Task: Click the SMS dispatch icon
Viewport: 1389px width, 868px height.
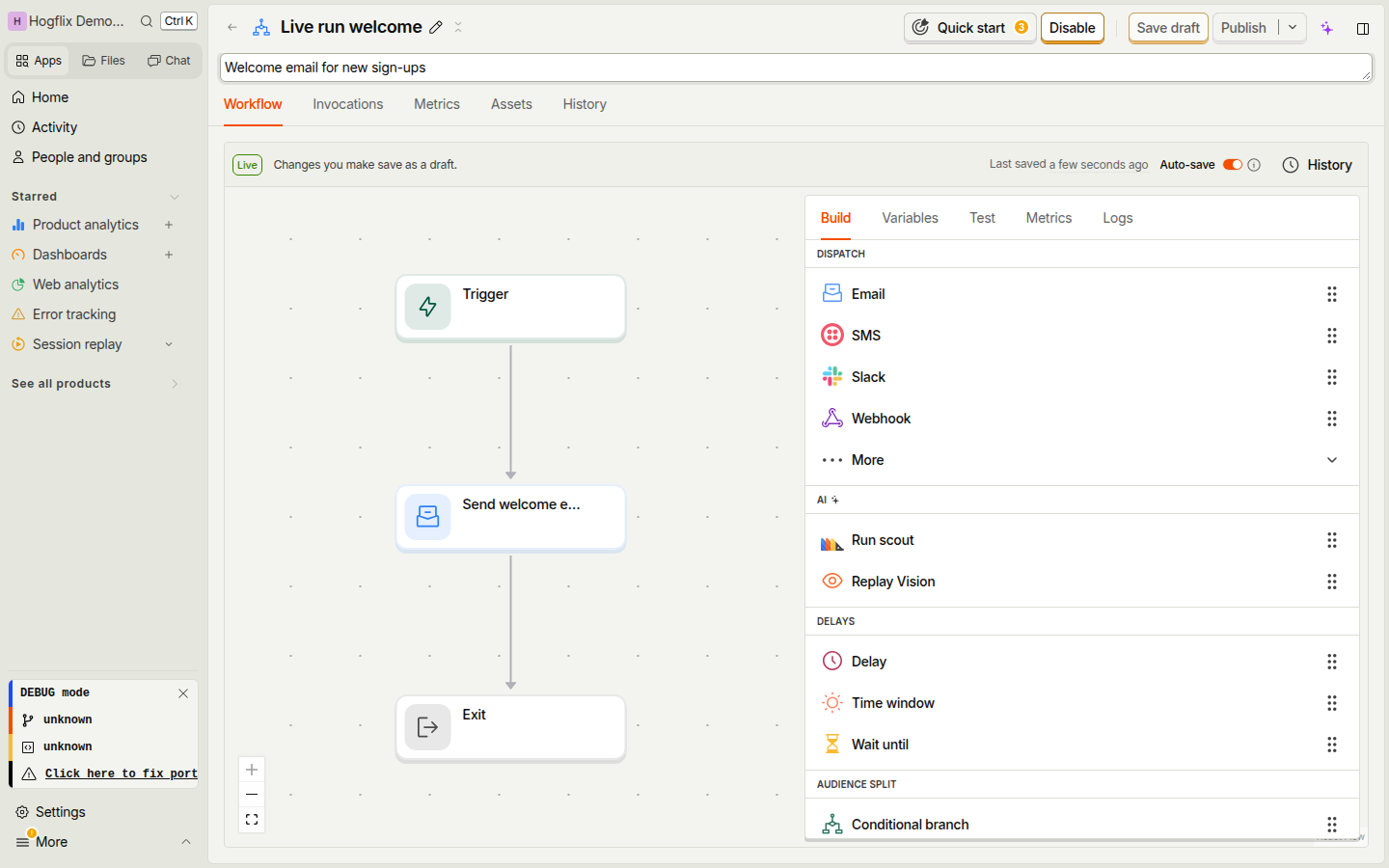Action: (x=832, y=336)
